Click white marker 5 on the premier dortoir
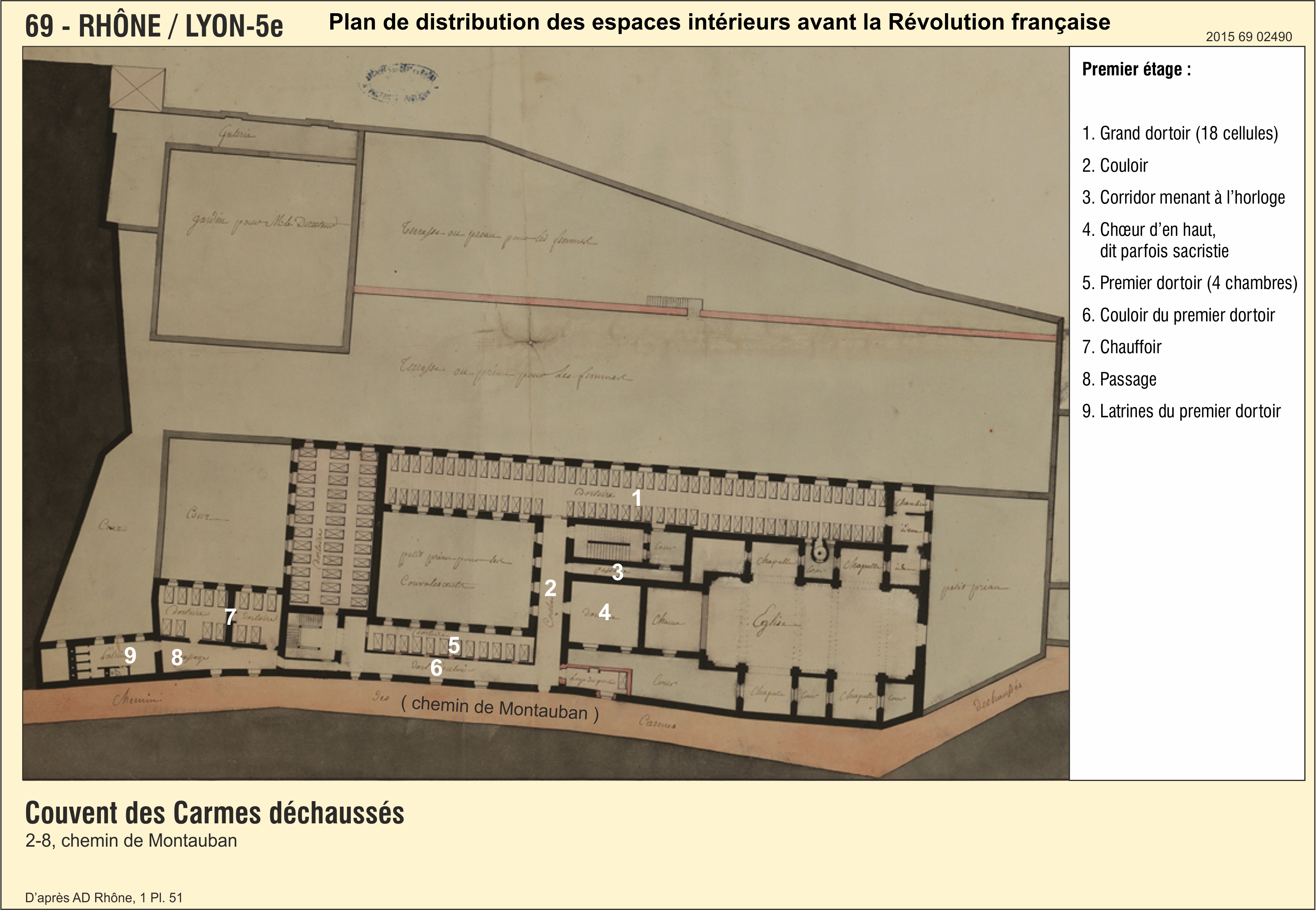The width and height of the screenshot is (1316, 910). click(454, 645)
